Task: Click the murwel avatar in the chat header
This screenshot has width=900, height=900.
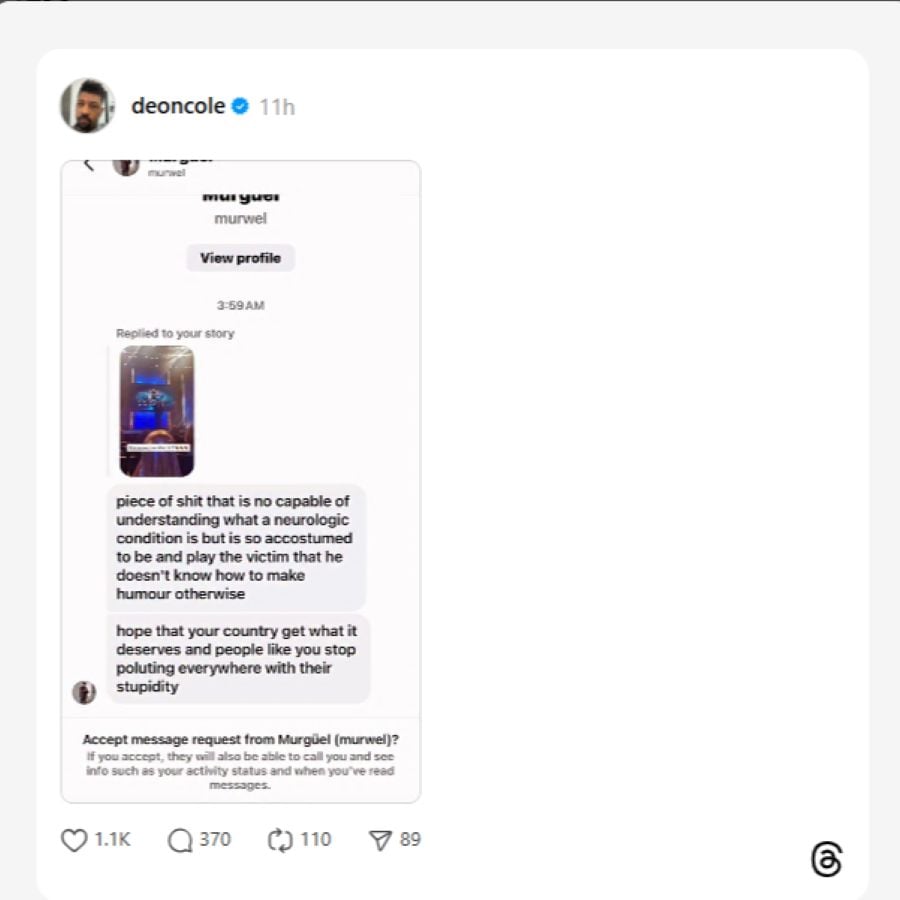Action: point(126,167)
